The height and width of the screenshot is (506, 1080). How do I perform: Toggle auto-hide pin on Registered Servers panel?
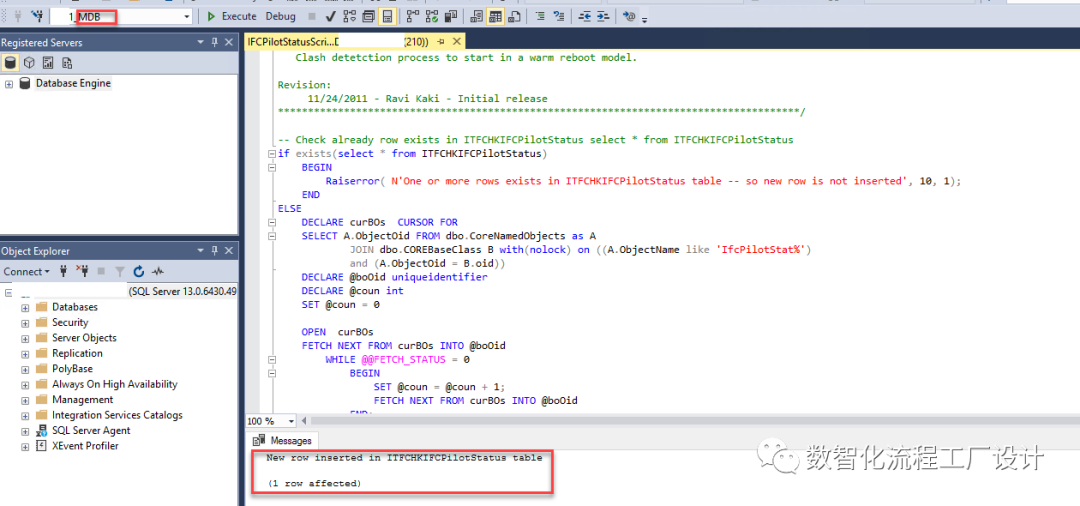(215, 43)
